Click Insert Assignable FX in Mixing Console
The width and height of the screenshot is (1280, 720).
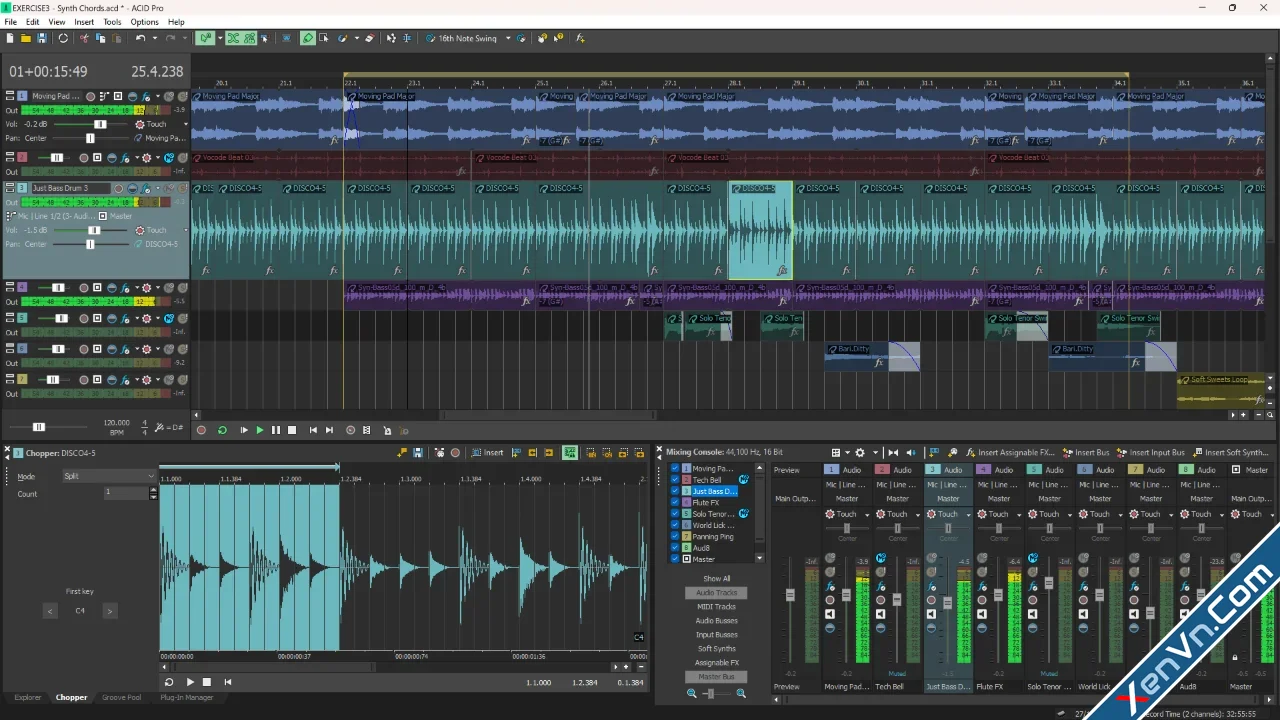point(1009,453)
